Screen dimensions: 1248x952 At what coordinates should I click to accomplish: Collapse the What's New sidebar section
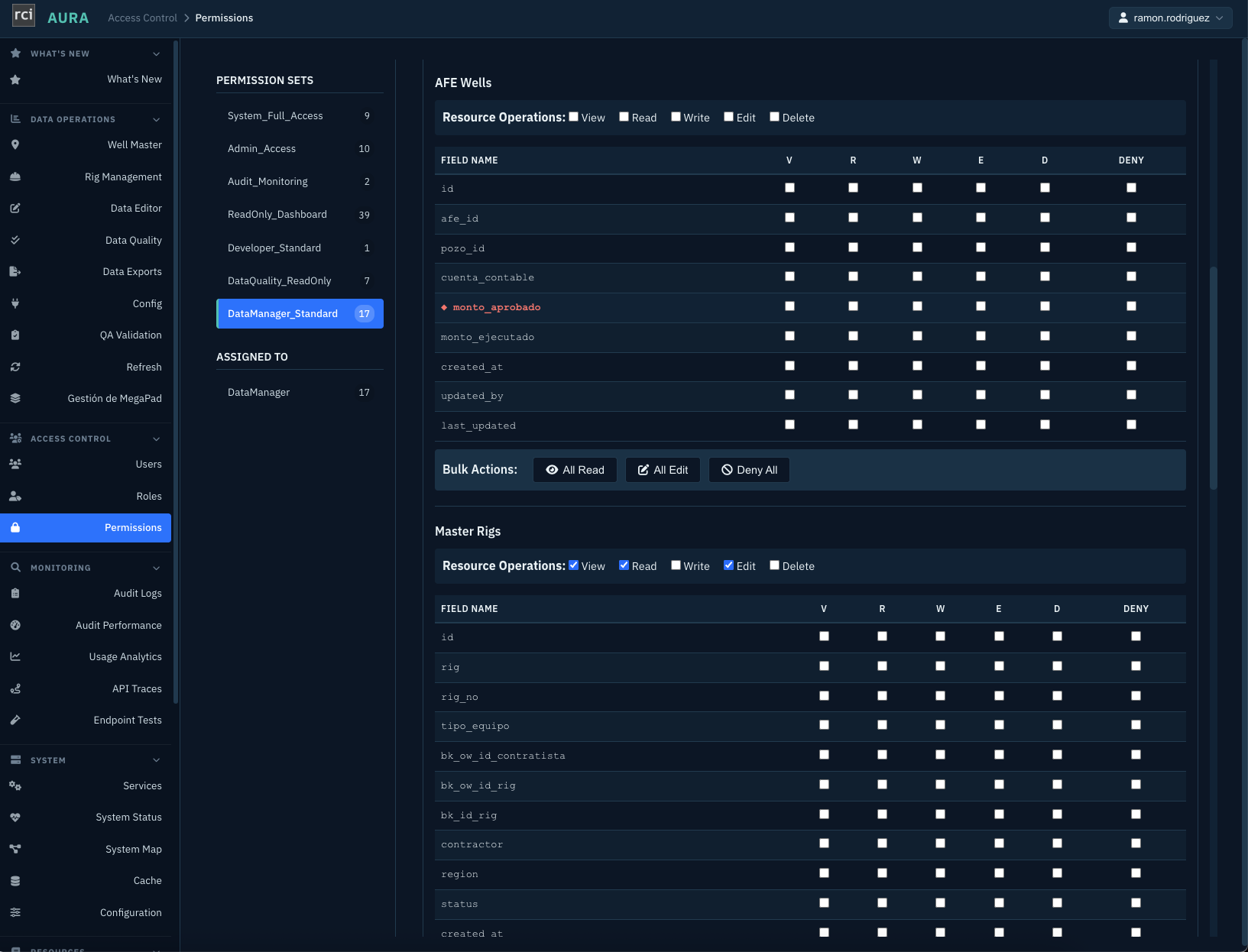157,53
